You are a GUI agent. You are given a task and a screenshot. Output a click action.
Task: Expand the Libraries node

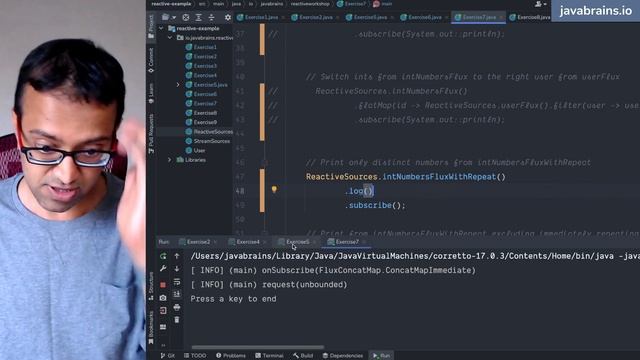click(170, 160)
